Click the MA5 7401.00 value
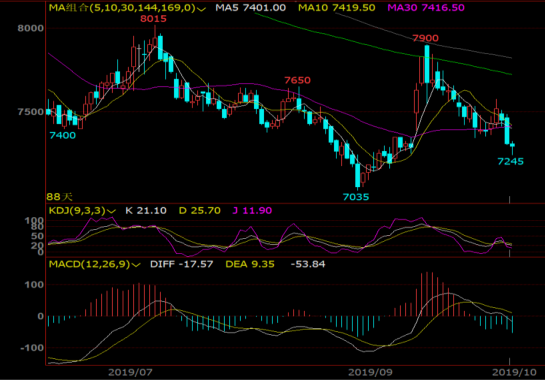The image size is (545, 381). pyautogui.click(x=251, y=8)
